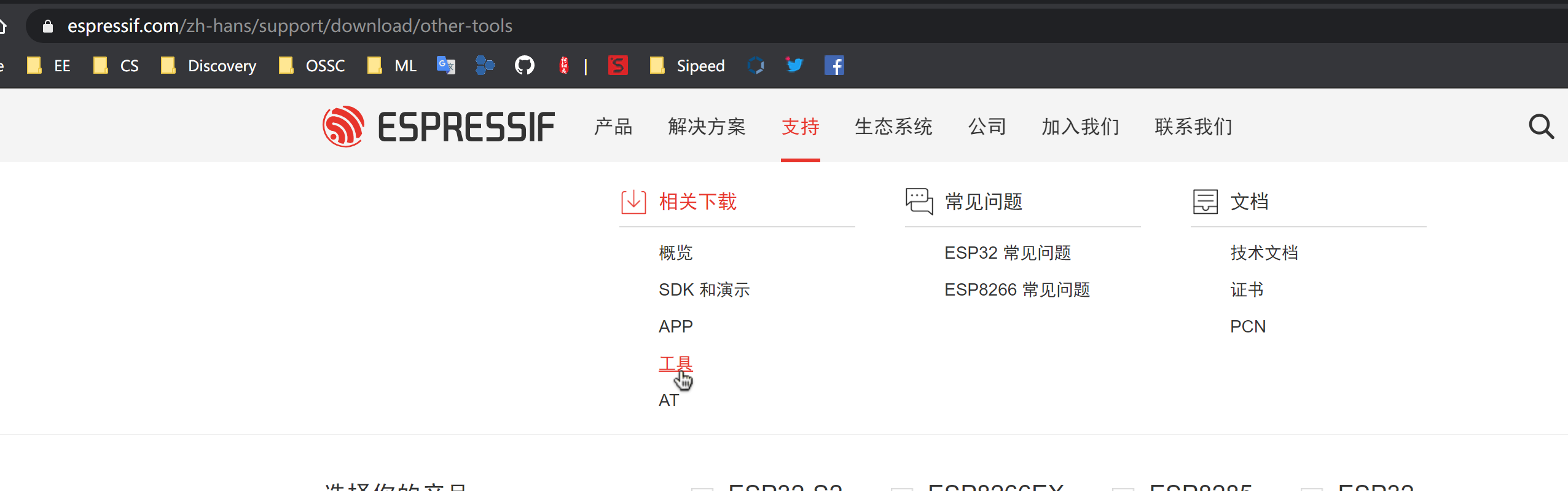Open the 解决方案 navigation menu
Image resolution: width=1568 pixels, height=491 pixels.
click(707, 127)
